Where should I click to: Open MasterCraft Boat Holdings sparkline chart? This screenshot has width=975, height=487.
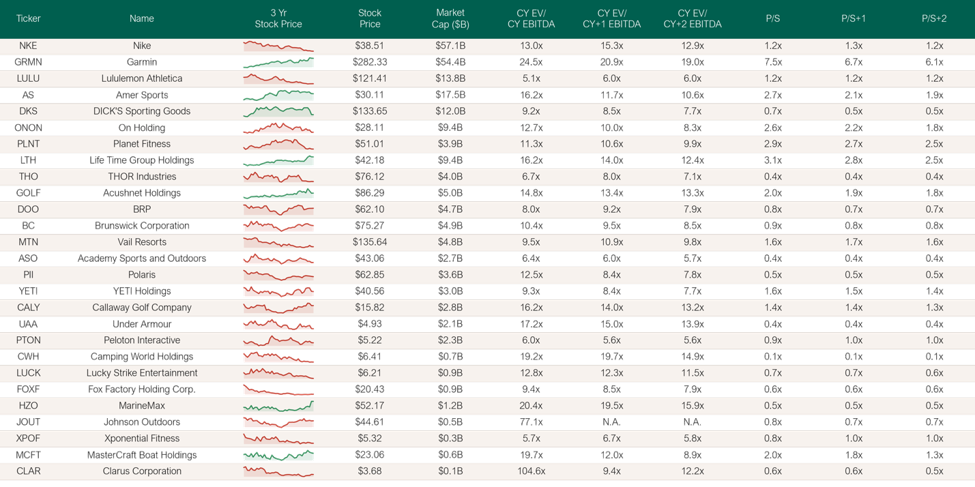pyautogui.click(x=279, y=455)
